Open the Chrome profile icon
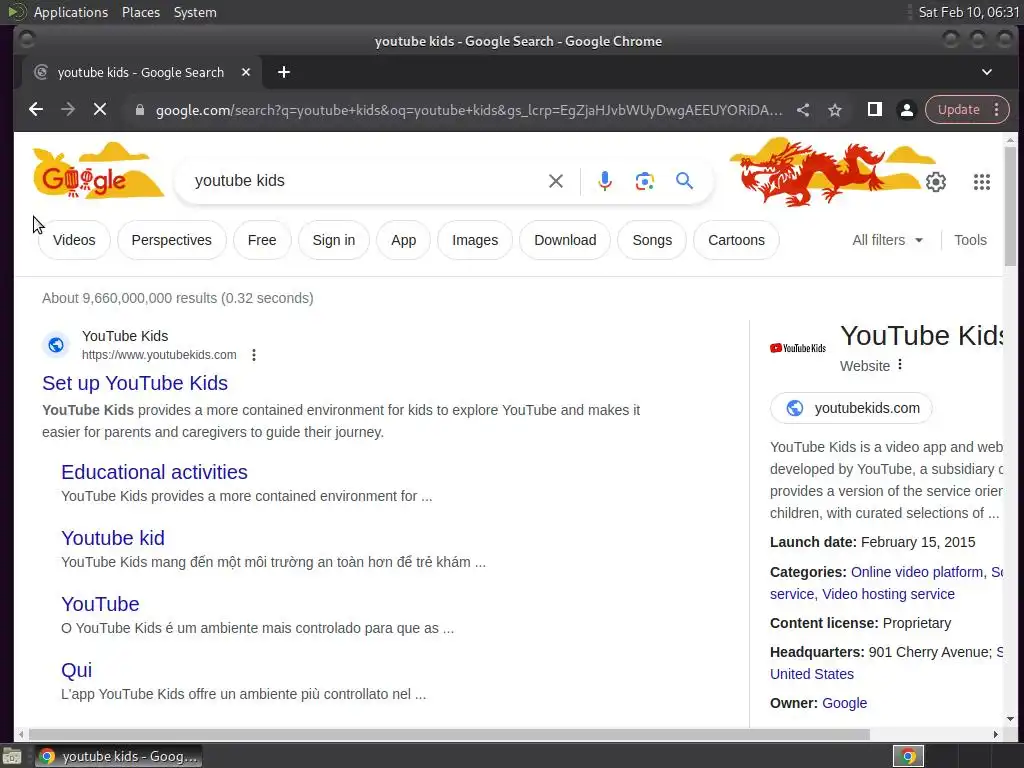Viewport: 1024px width, 768px height. click(906, 110)
